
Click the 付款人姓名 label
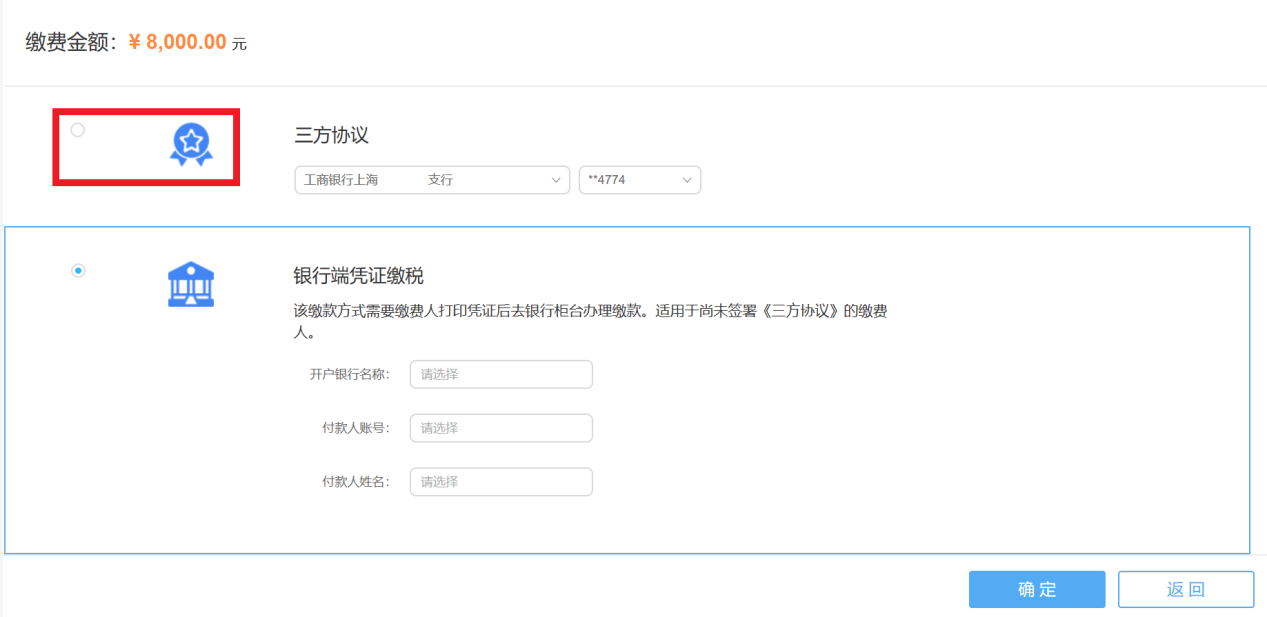(x=355, y=482)
